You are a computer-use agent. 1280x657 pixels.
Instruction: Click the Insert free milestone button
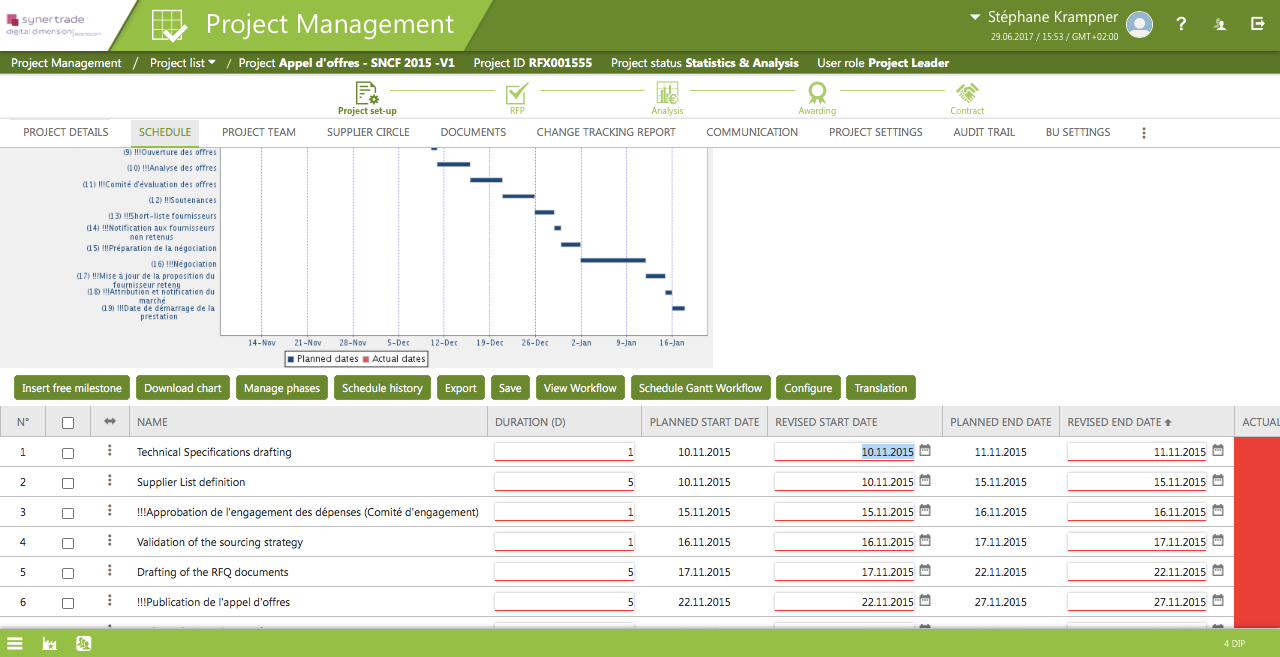tap(71, 387)
